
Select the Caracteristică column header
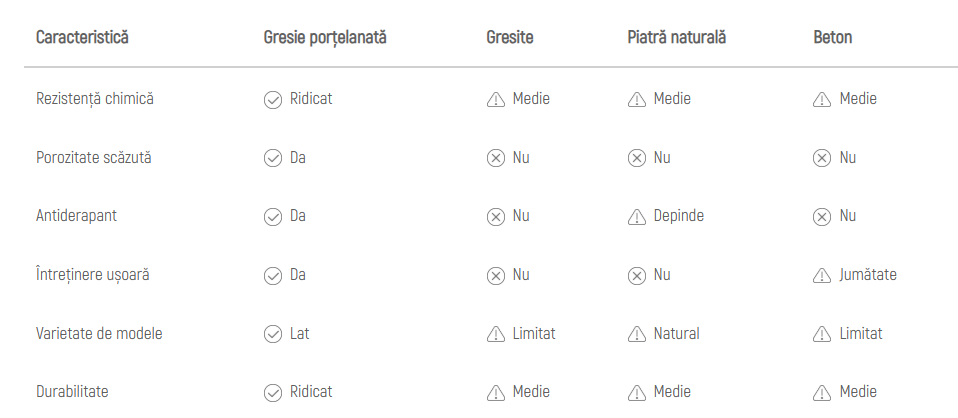pos(82,38)
